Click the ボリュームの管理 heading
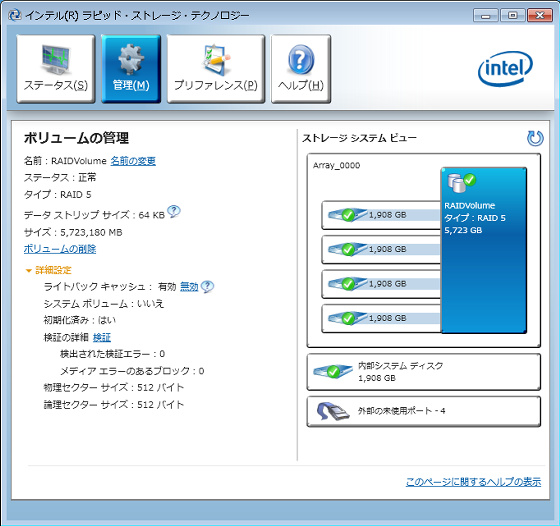This screenshot has width=560, height=526. [76, 138]
